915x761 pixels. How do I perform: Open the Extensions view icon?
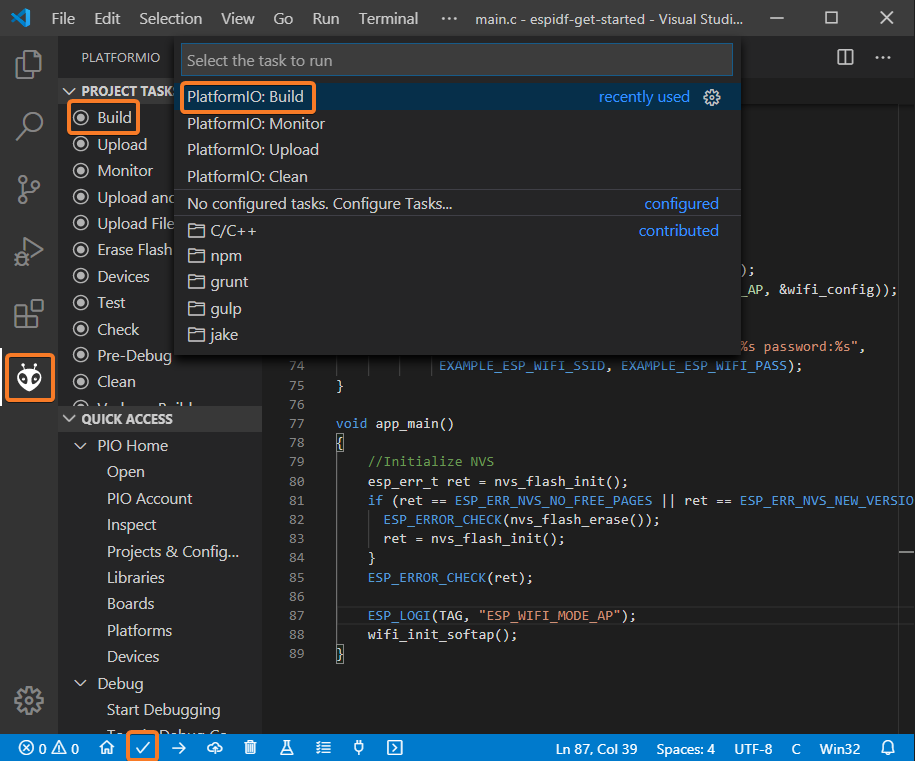pyautogui.click(x=29, y=314)
